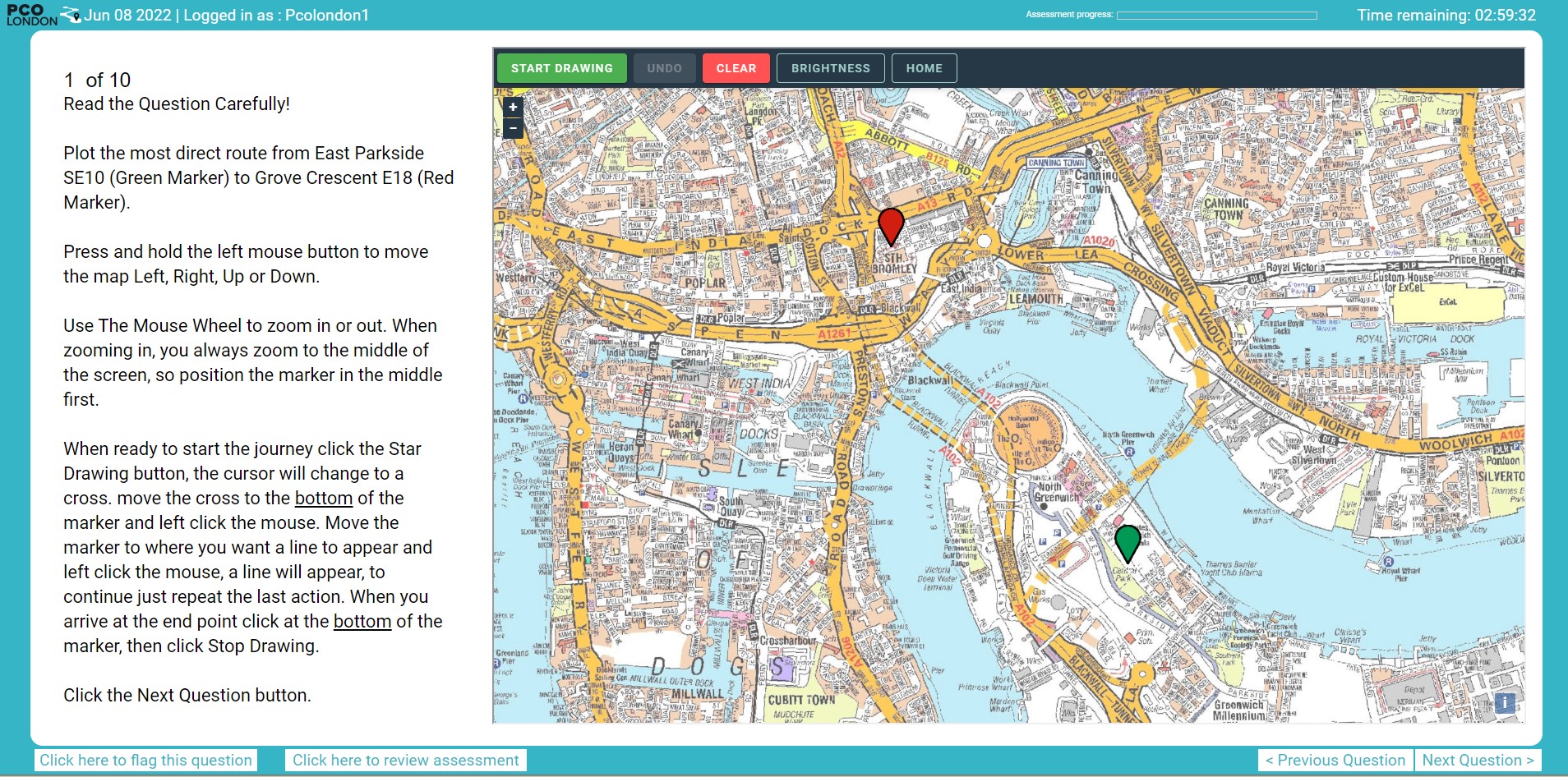Zoom in using the map plus button
1568x777 pixels.
[x=513, y=107]
